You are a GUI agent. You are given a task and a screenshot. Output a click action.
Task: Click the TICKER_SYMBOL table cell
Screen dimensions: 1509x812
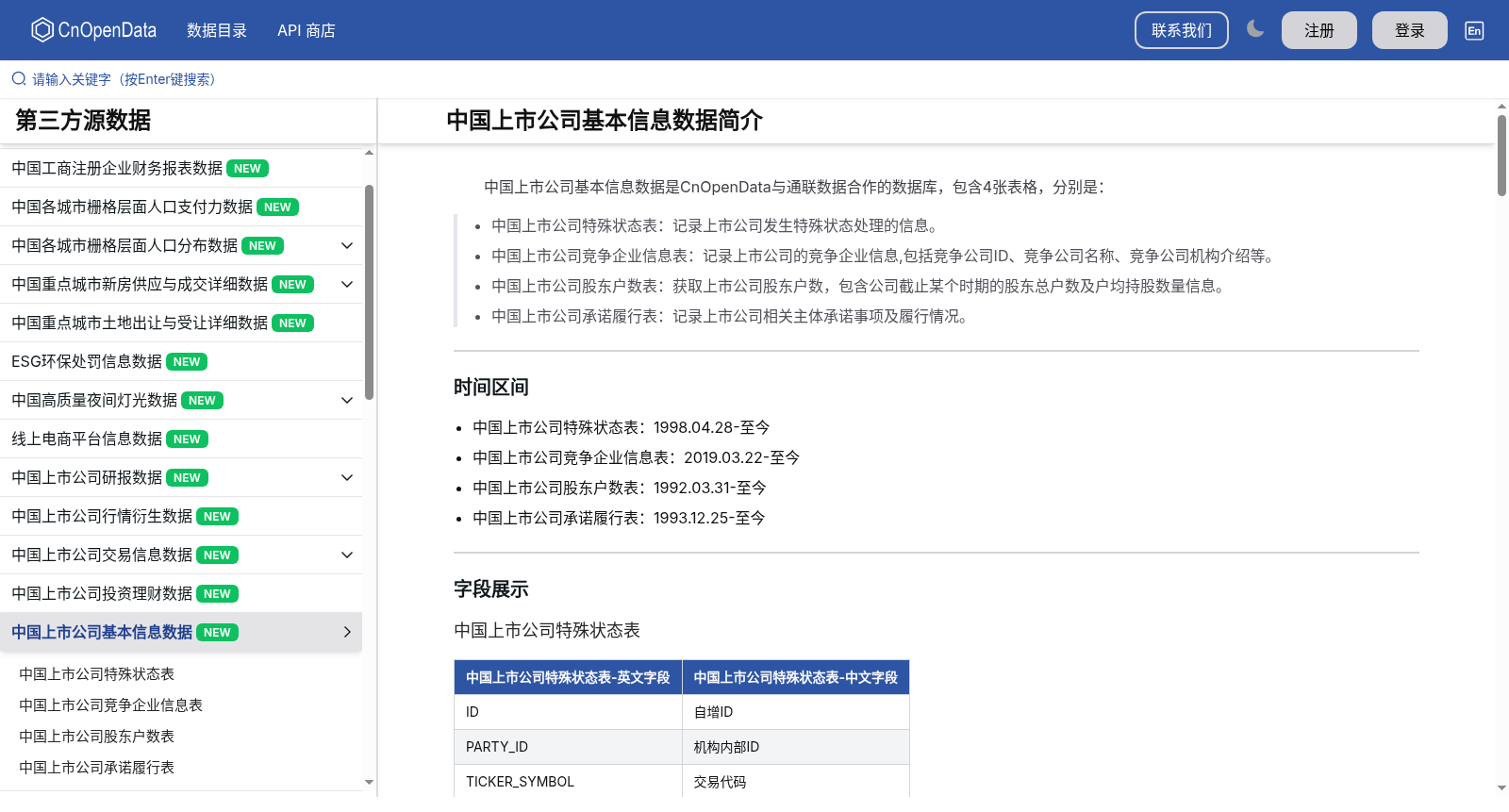[x=568, y=782]
